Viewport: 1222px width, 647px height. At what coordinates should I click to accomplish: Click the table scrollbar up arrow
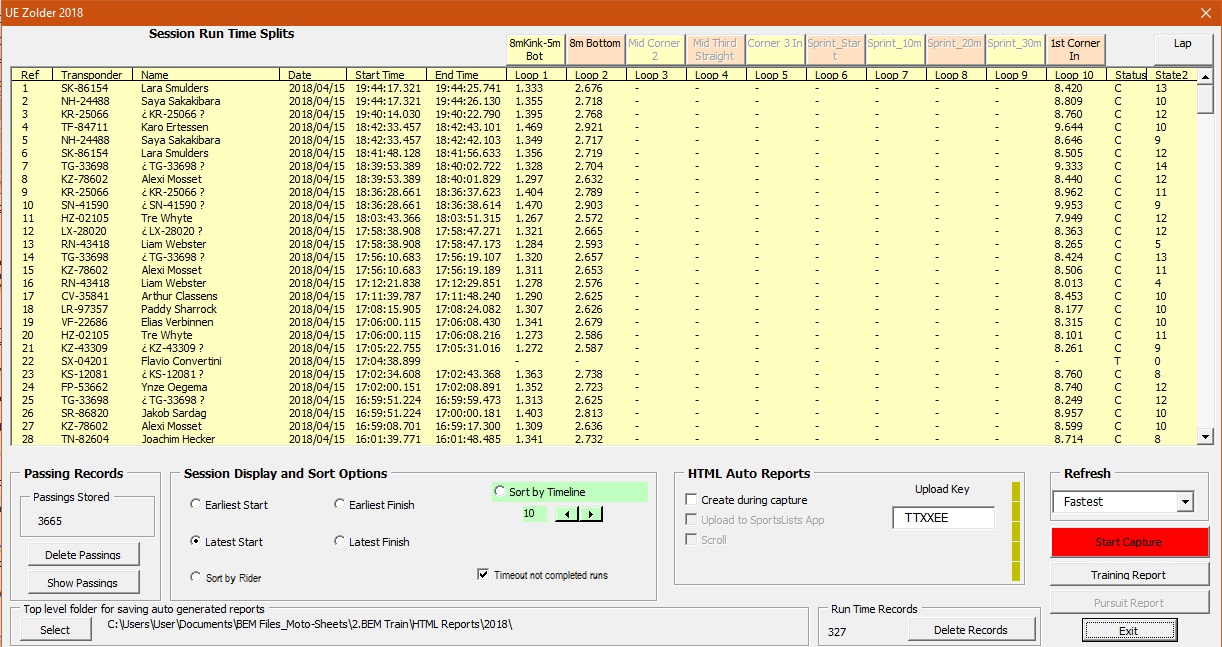1205,76
